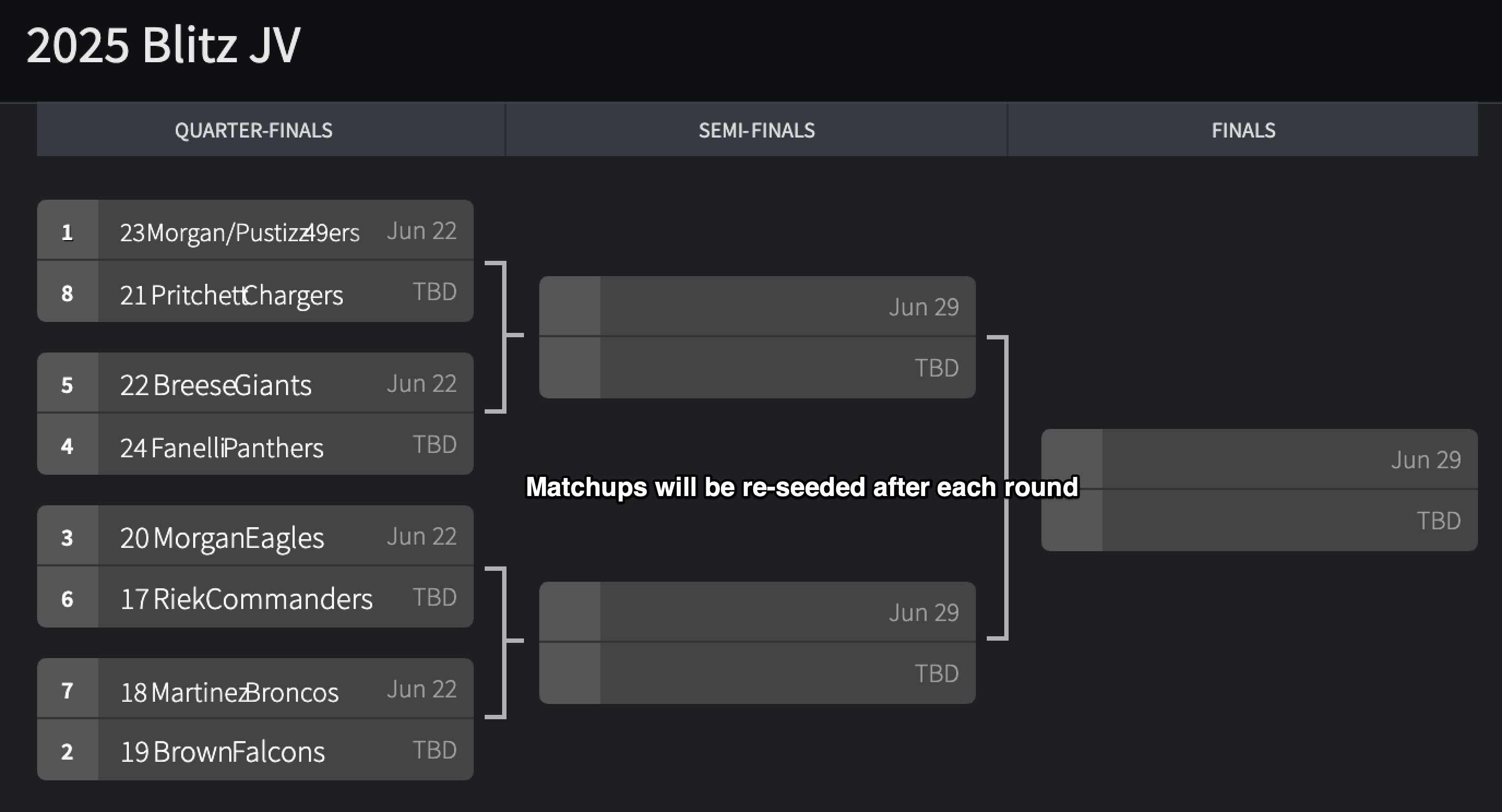Open the 17 Riek Commanders team entry
The width and height of the screenshot is (1502, 812).
click(246, 599)
